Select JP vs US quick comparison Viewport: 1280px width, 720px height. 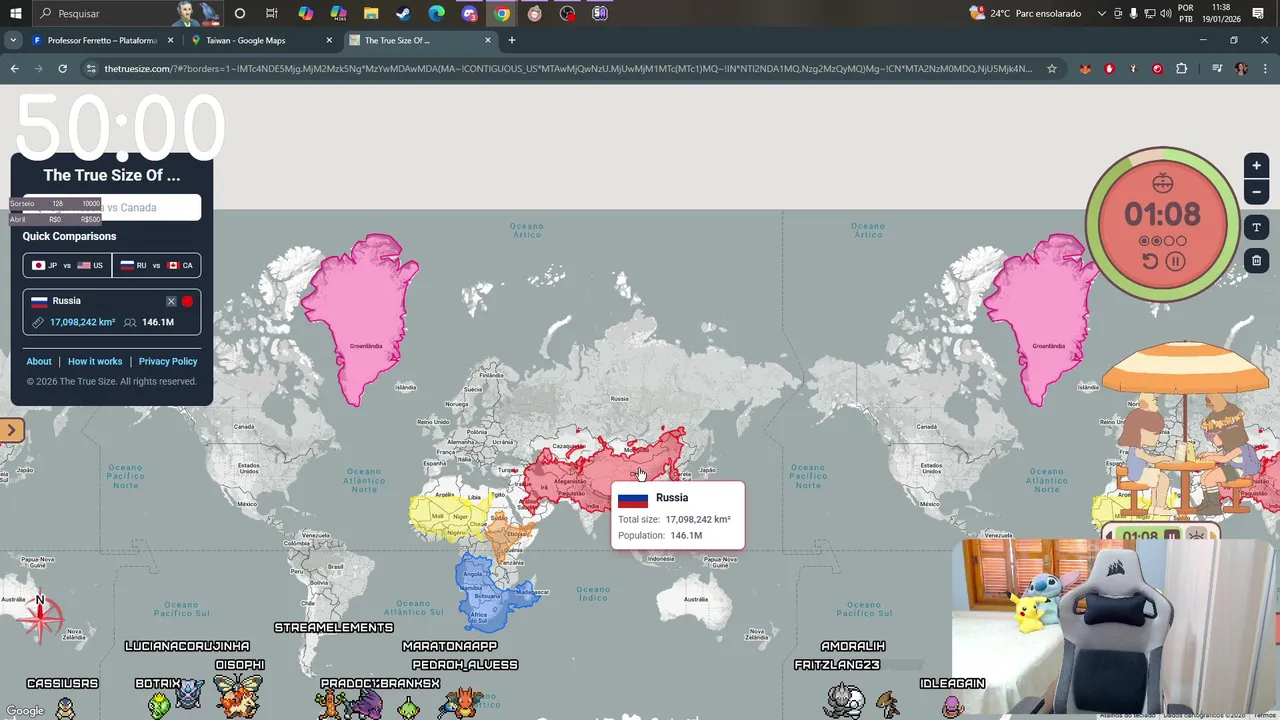point(67,265)
